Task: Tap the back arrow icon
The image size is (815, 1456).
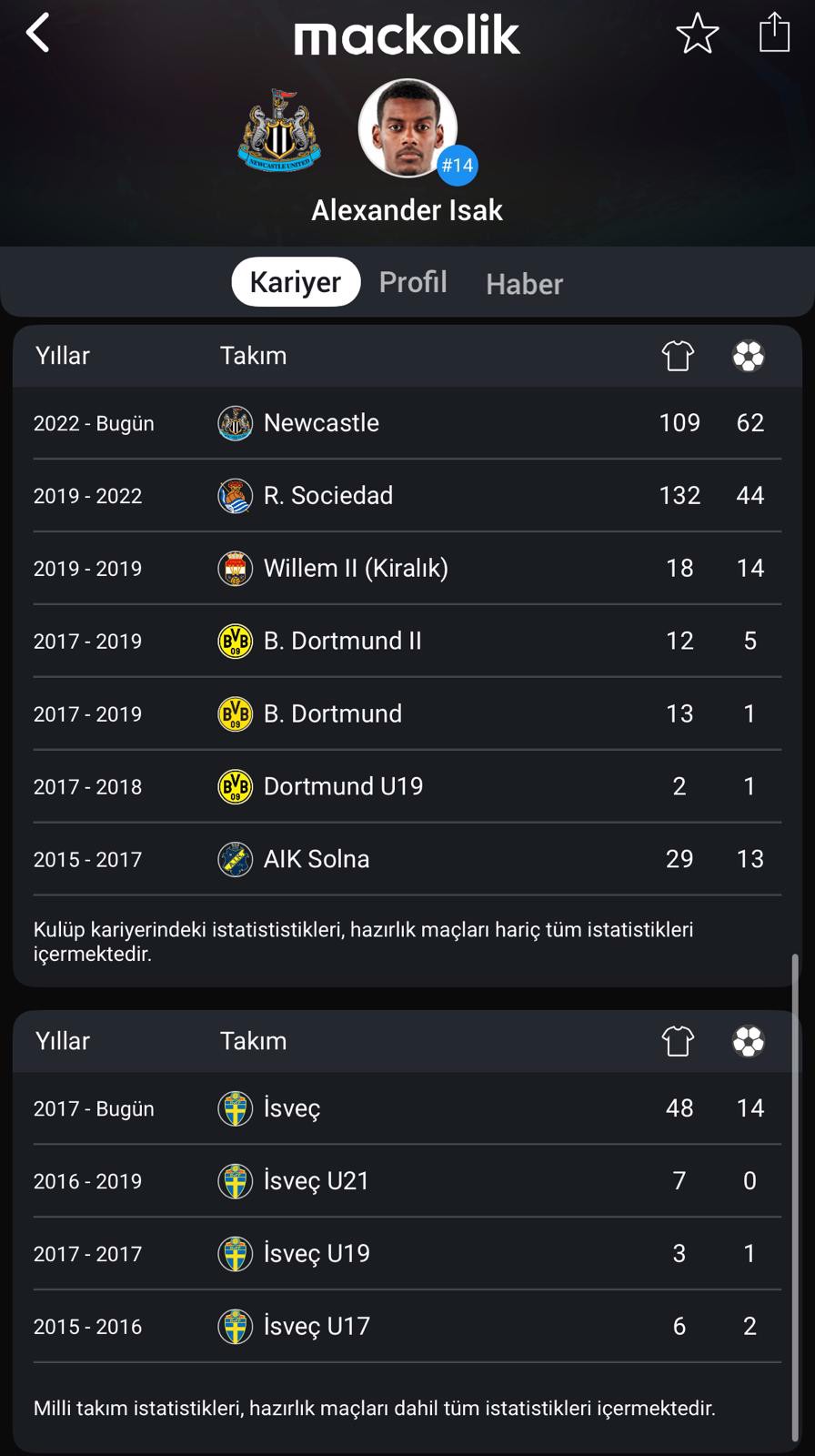Action: pyautogui.click(x=38, y=34)
